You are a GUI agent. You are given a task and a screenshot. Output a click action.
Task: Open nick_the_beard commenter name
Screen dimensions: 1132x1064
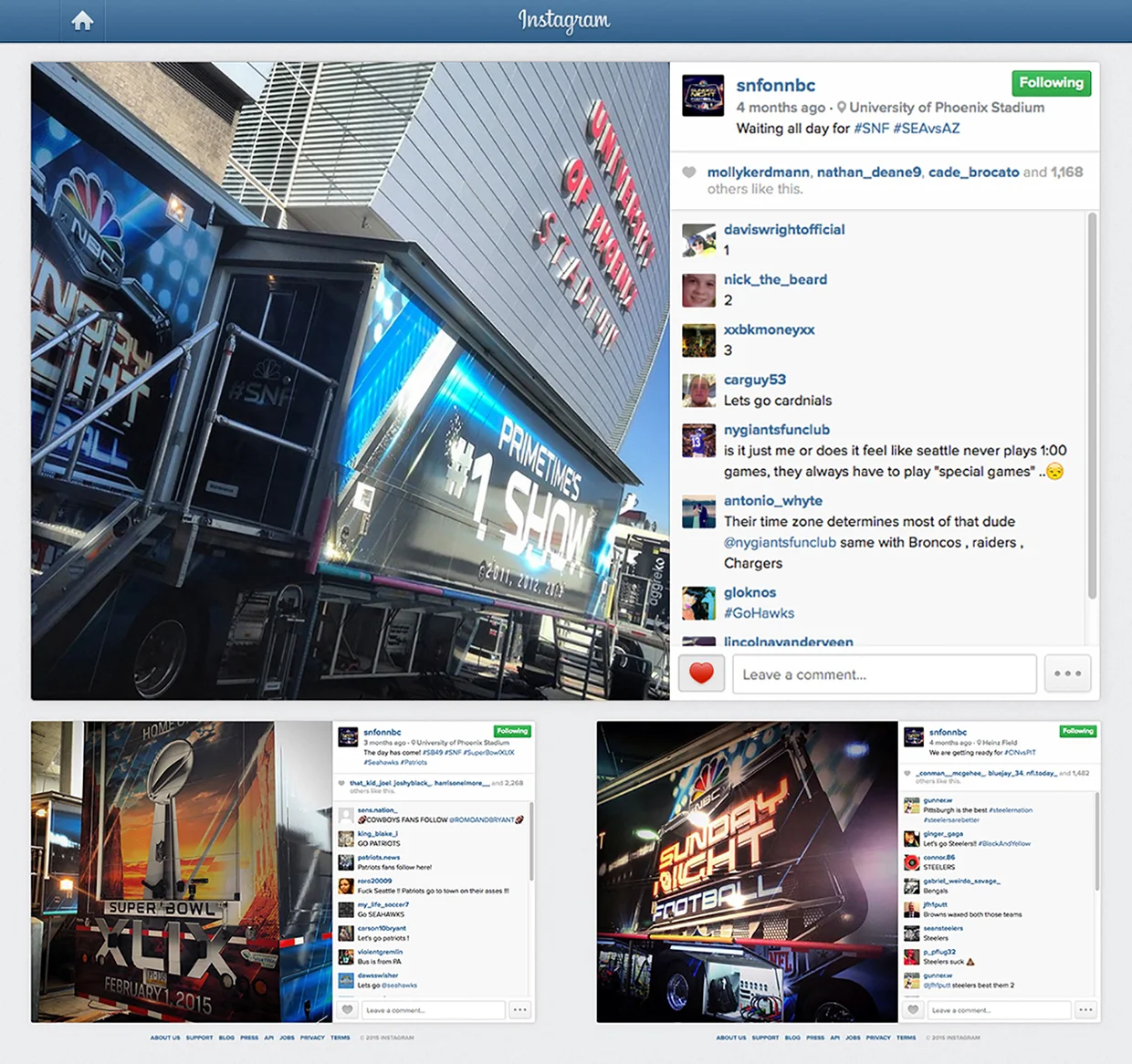[775, 279]
